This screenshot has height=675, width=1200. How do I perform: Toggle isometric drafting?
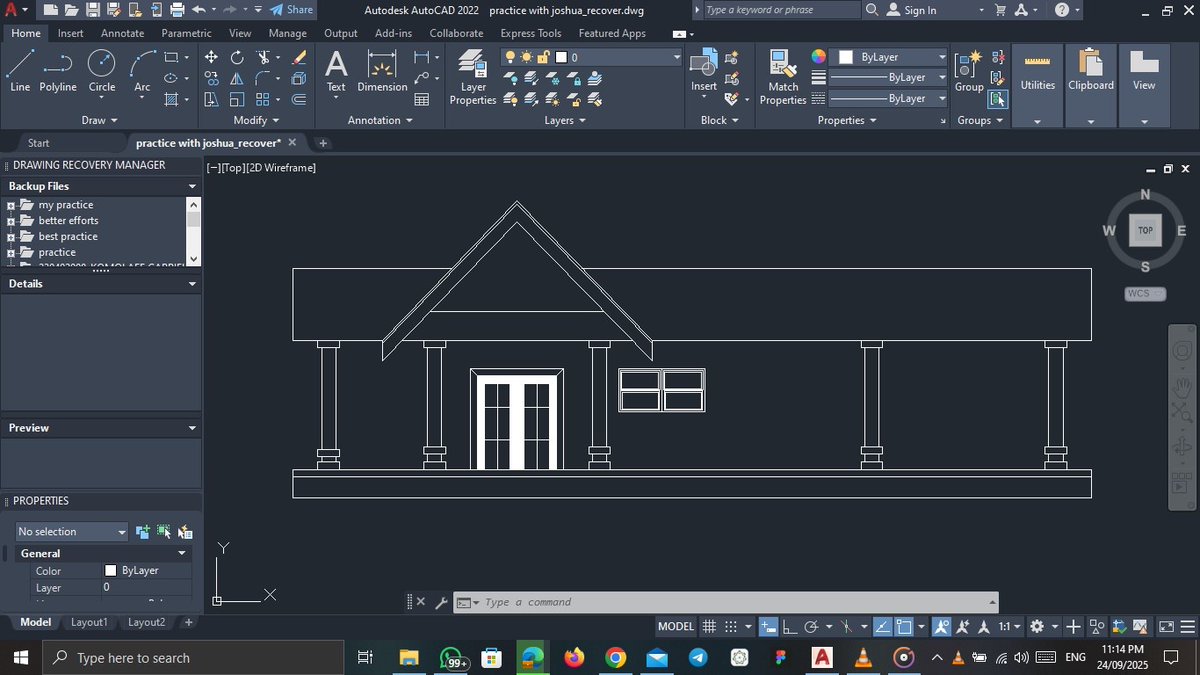point(846,627)
